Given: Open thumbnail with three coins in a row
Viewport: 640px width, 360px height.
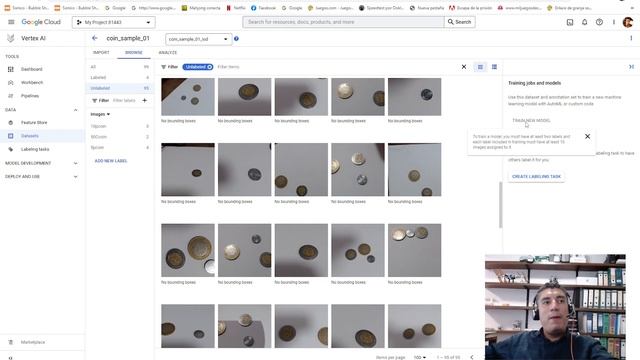Looking at the screenshot, I should (x=414, y=250).
